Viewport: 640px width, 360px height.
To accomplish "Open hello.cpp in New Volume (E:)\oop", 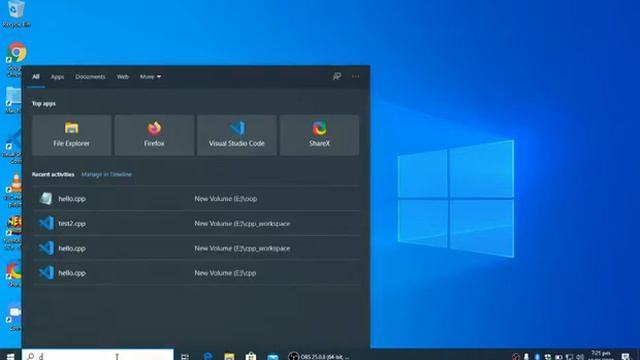I will pyautogui.click(x=196, y=199).
